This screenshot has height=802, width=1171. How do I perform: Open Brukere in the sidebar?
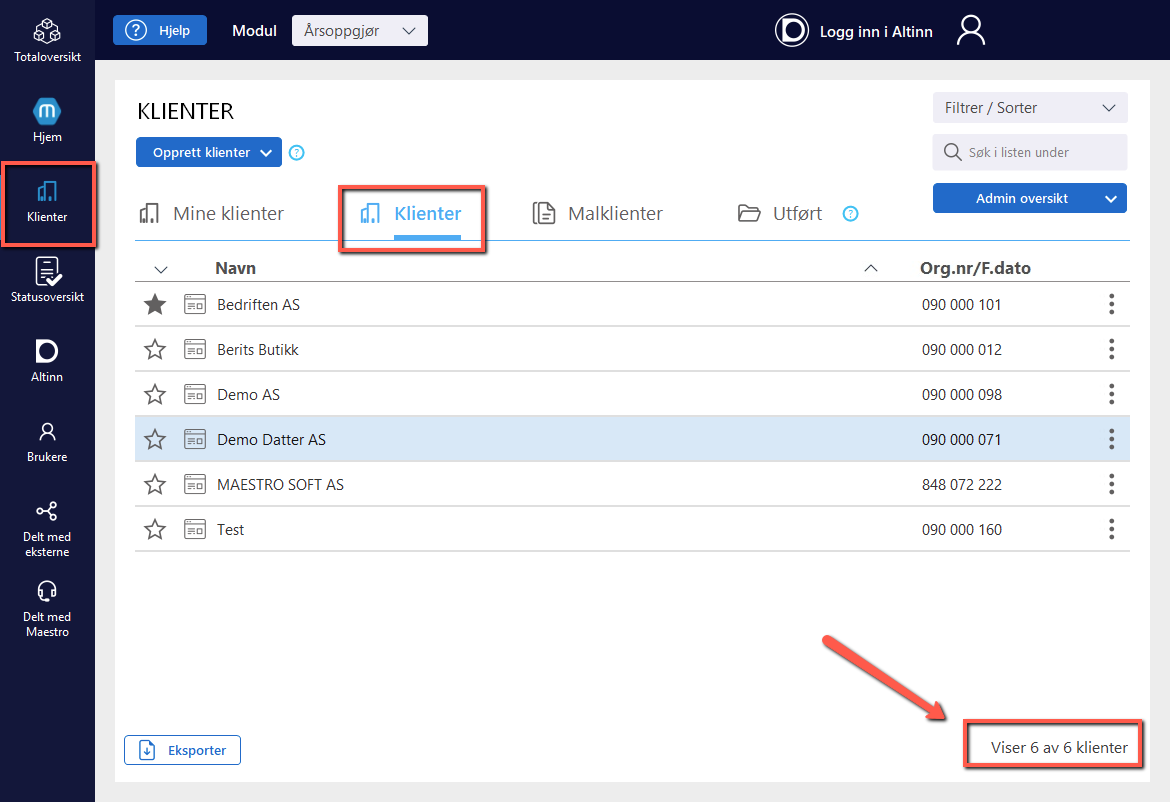47,442
